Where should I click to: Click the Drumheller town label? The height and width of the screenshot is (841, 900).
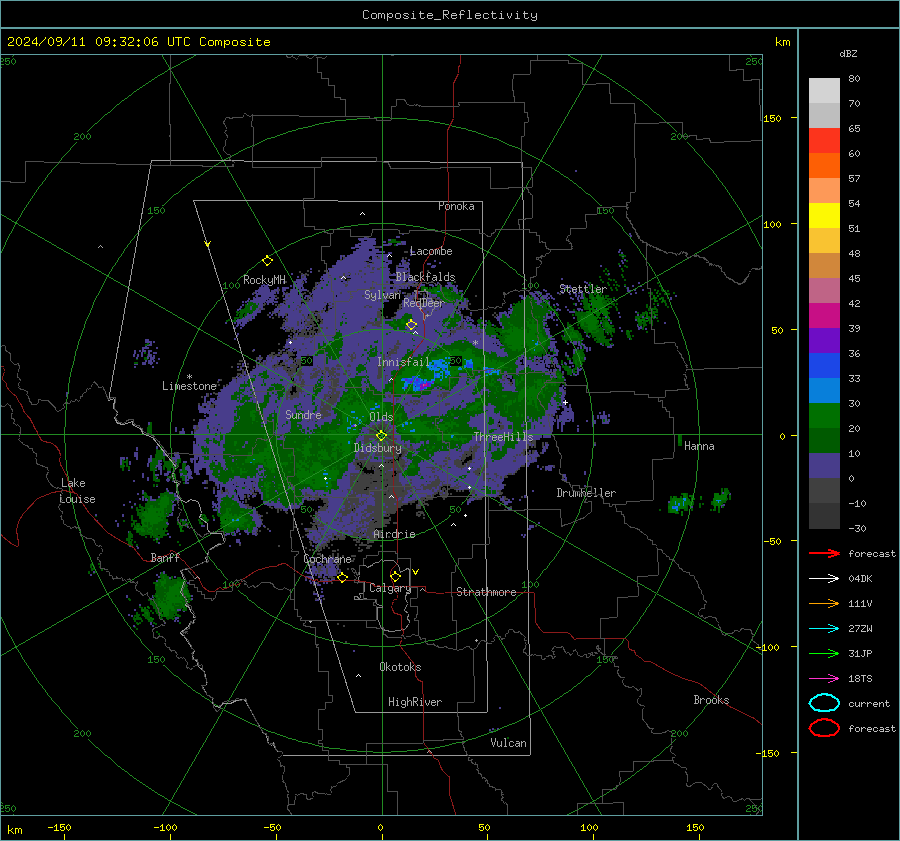(586, 493)
